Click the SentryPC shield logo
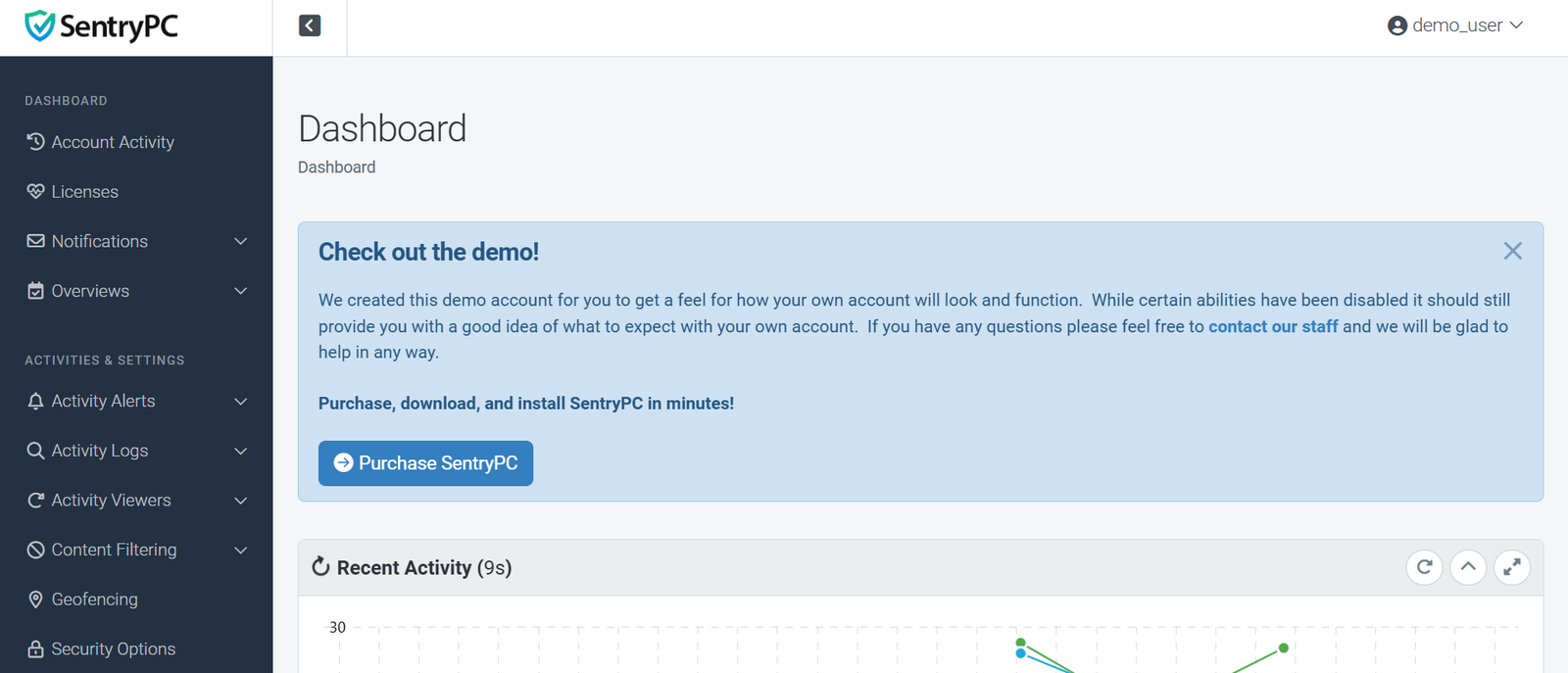Image resolution: width=1568 pixels, height=673 pixels. coord(39,25)
